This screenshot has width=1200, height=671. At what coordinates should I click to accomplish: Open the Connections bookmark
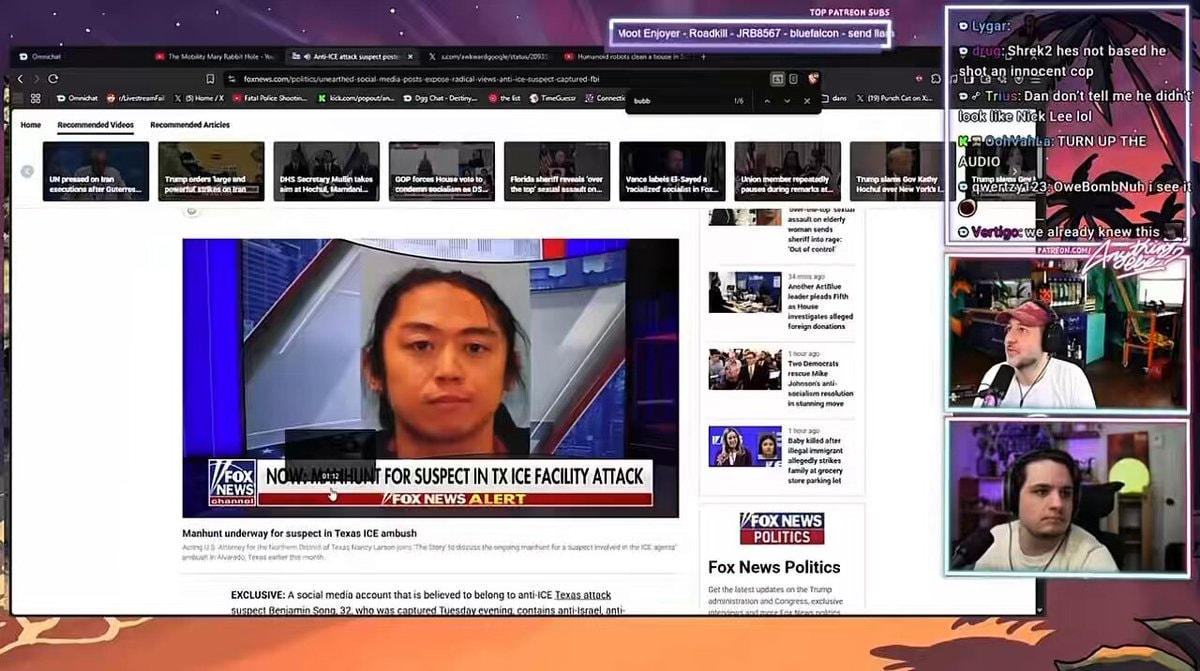pos(605,98)
